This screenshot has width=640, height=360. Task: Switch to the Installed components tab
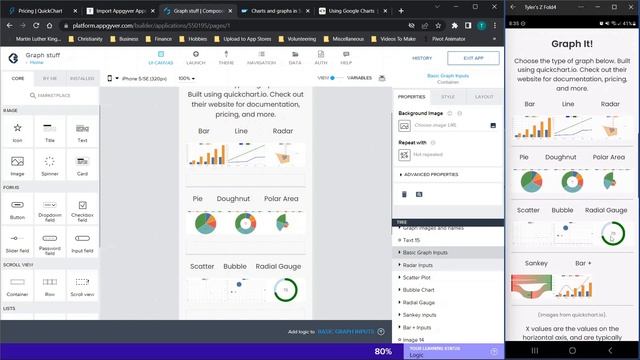pos(82,78)
